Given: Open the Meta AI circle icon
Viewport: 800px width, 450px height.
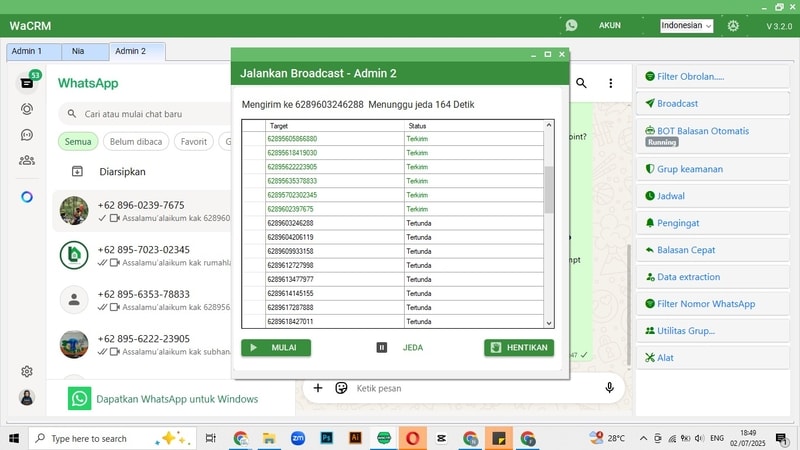Looking at the screenshot, I should [x=27, y=197].
